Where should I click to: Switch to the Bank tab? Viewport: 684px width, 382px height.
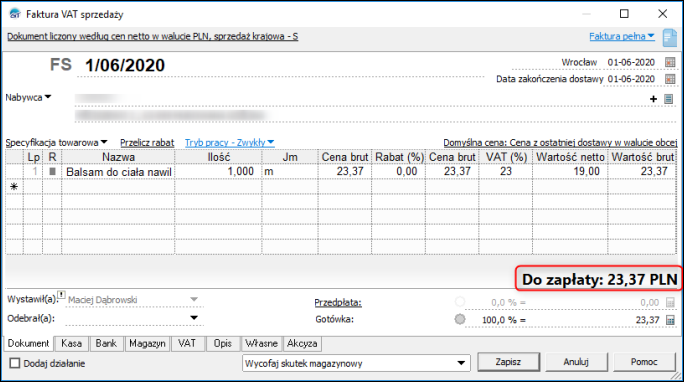(106, 343)
